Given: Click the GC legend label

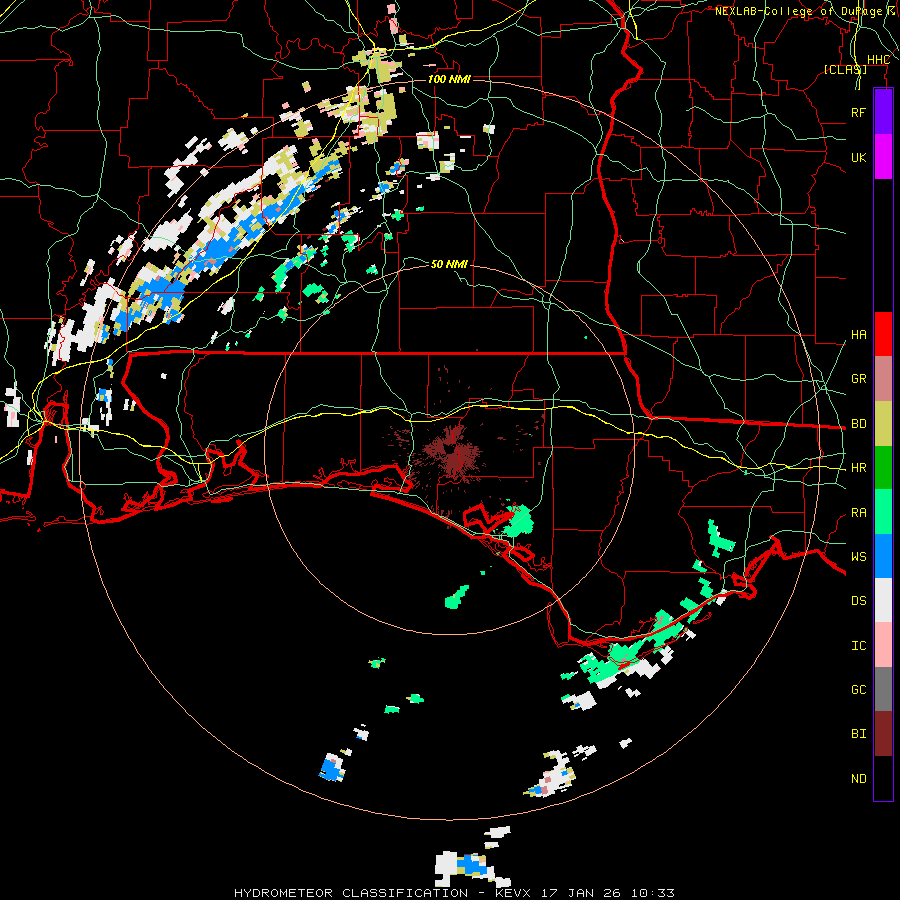Looking at the screenshot, I should click(859, 690).
